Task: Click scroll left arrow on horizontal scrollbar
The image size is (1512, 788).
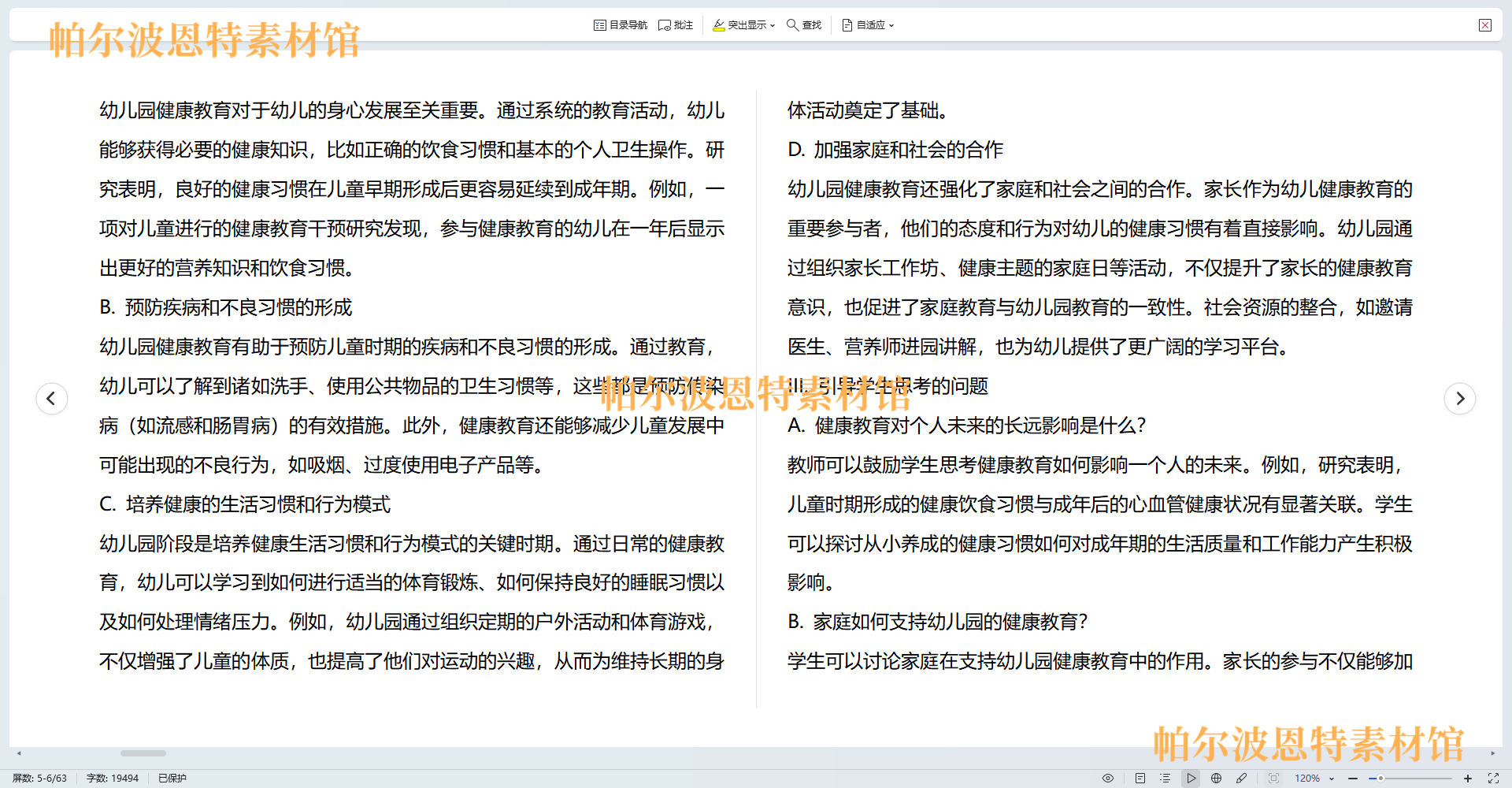Action: click(19, 753)
